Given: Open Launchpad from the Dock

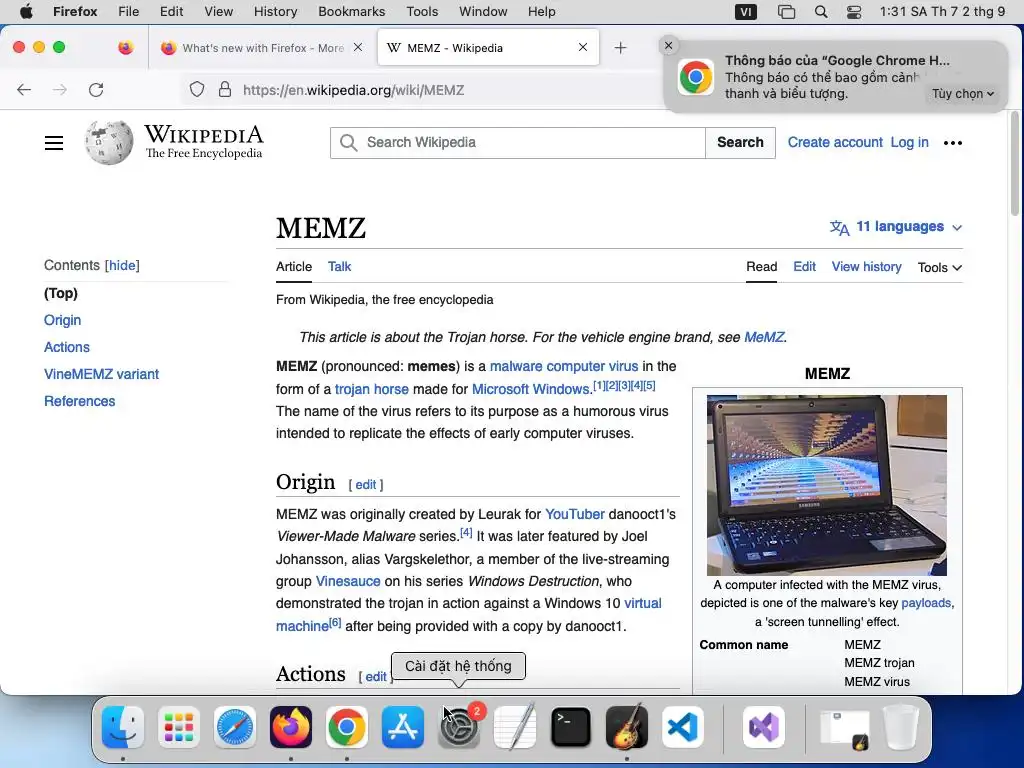Looking at the screenshot, I should [179, 727].
